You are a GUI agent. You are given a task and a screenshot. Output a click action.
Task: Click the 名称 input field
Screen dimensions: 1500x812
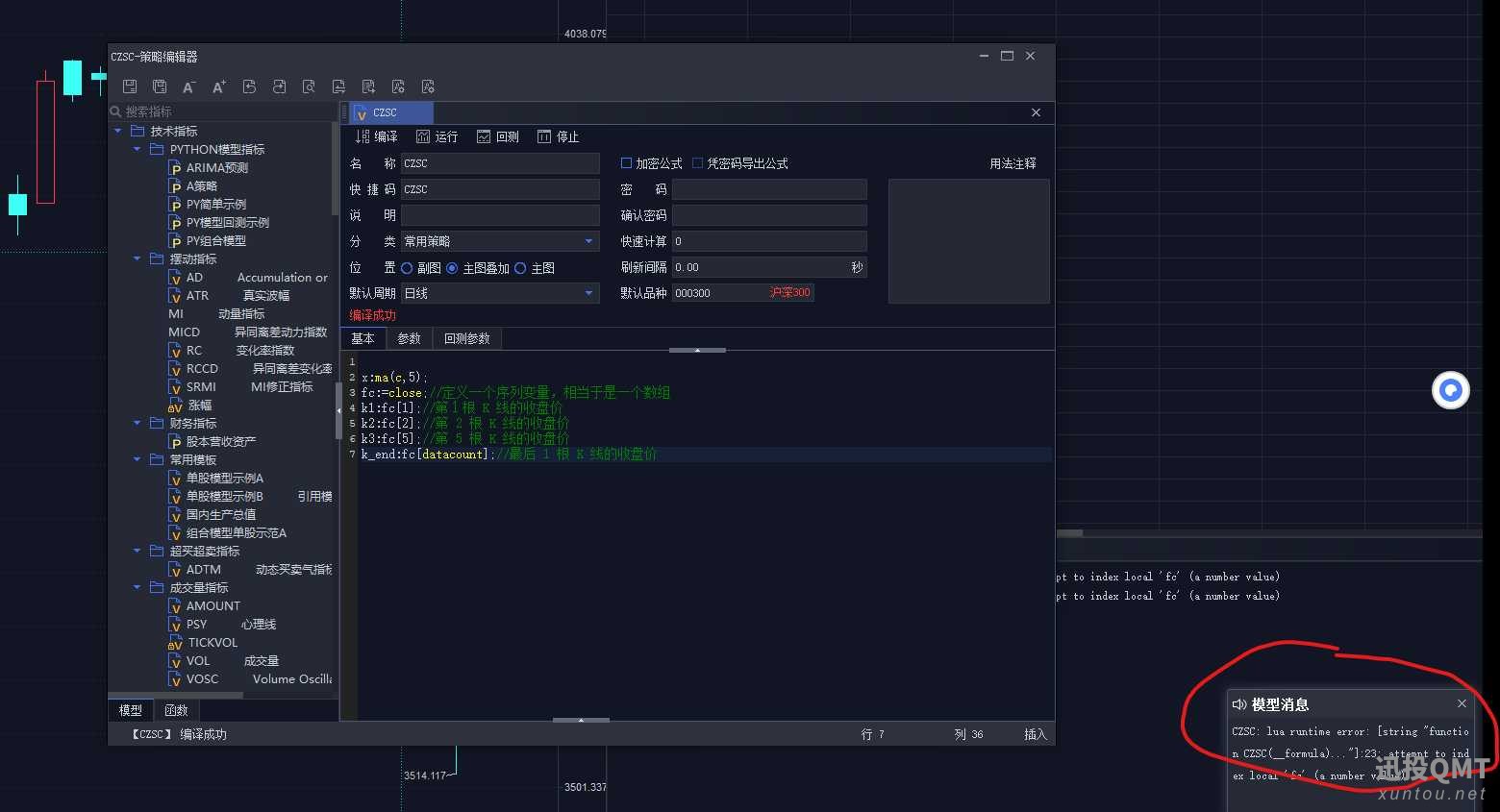click(x=500, y=163)
